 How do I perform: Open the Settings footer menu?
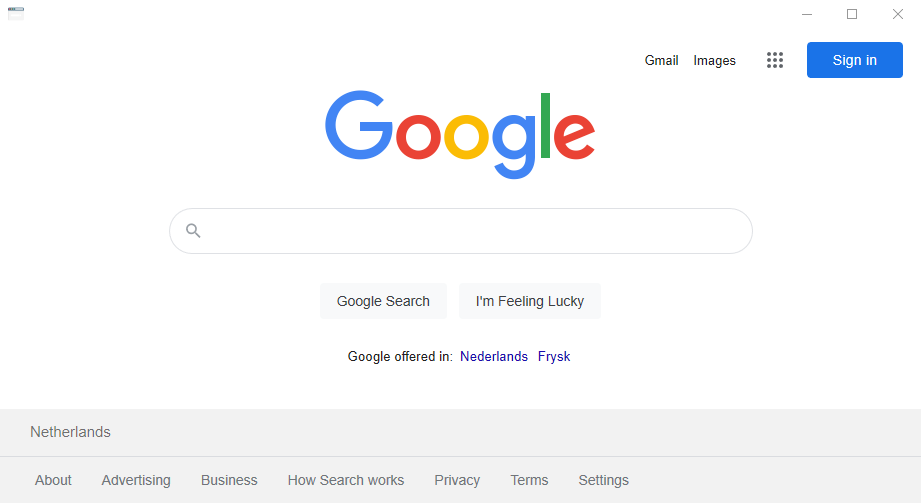coord(603,480)
